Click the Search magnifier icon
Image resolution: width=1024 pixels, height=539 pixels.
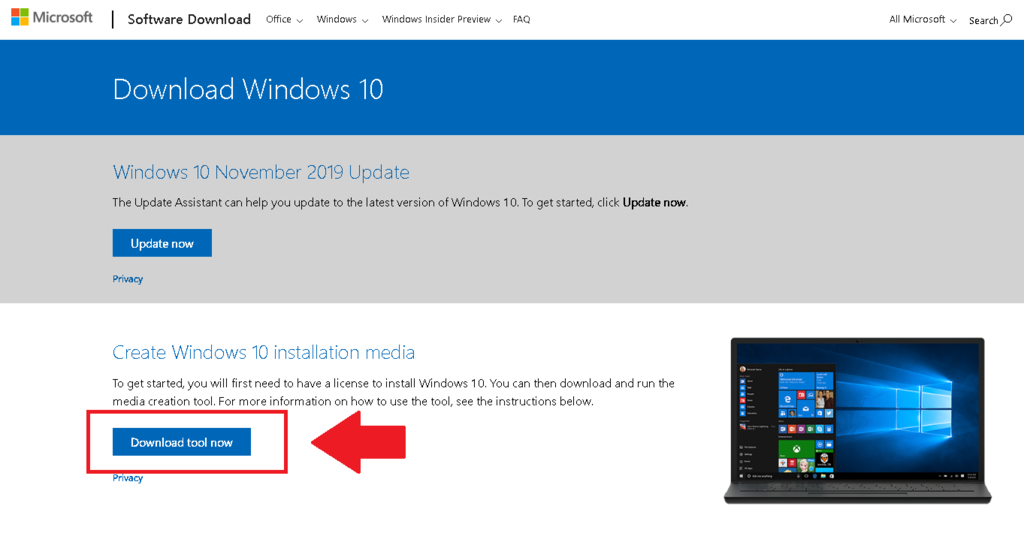pyautogui.click(x=1007, y=20)
